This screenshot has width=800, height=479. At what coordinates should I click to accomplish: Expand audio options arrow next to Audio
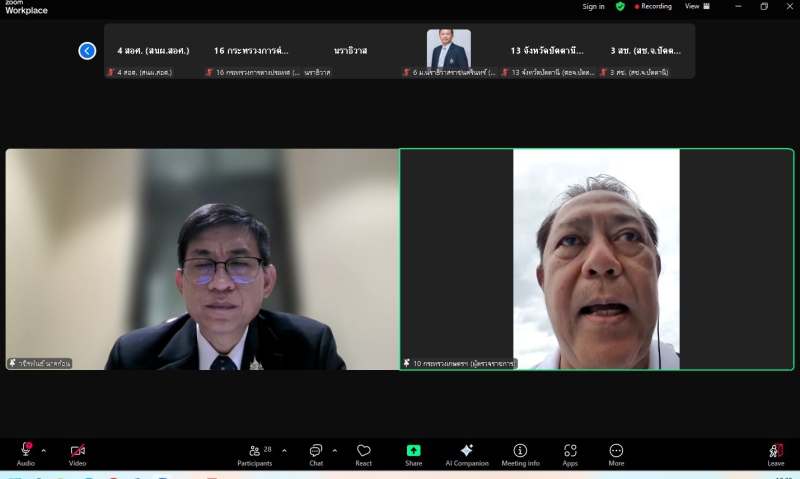pos(43,450)
